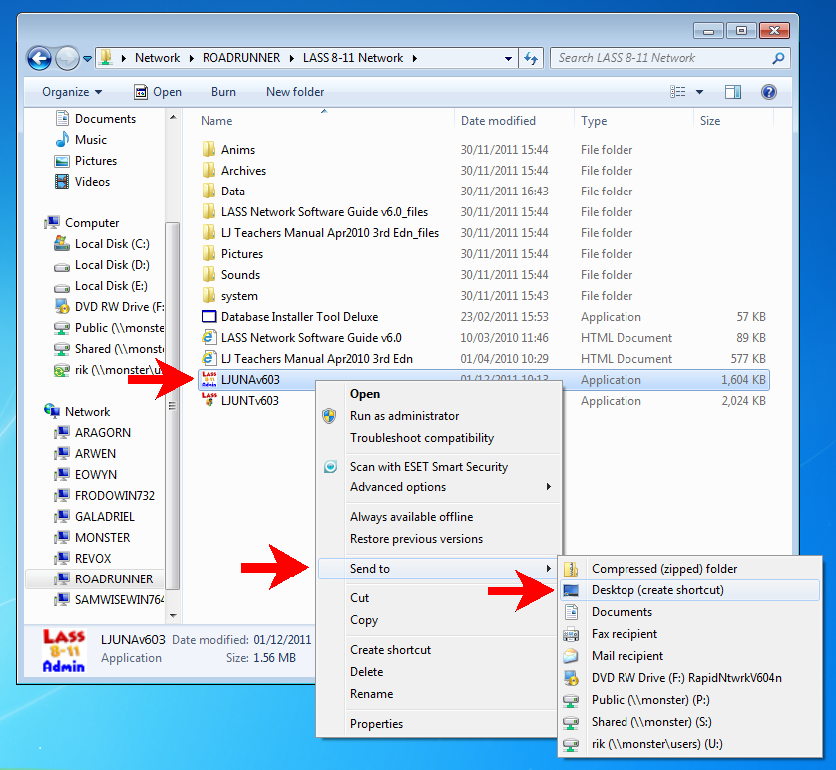Select ARAGORN network computer
The image size is (836, 770).
[x=102, y=432]
